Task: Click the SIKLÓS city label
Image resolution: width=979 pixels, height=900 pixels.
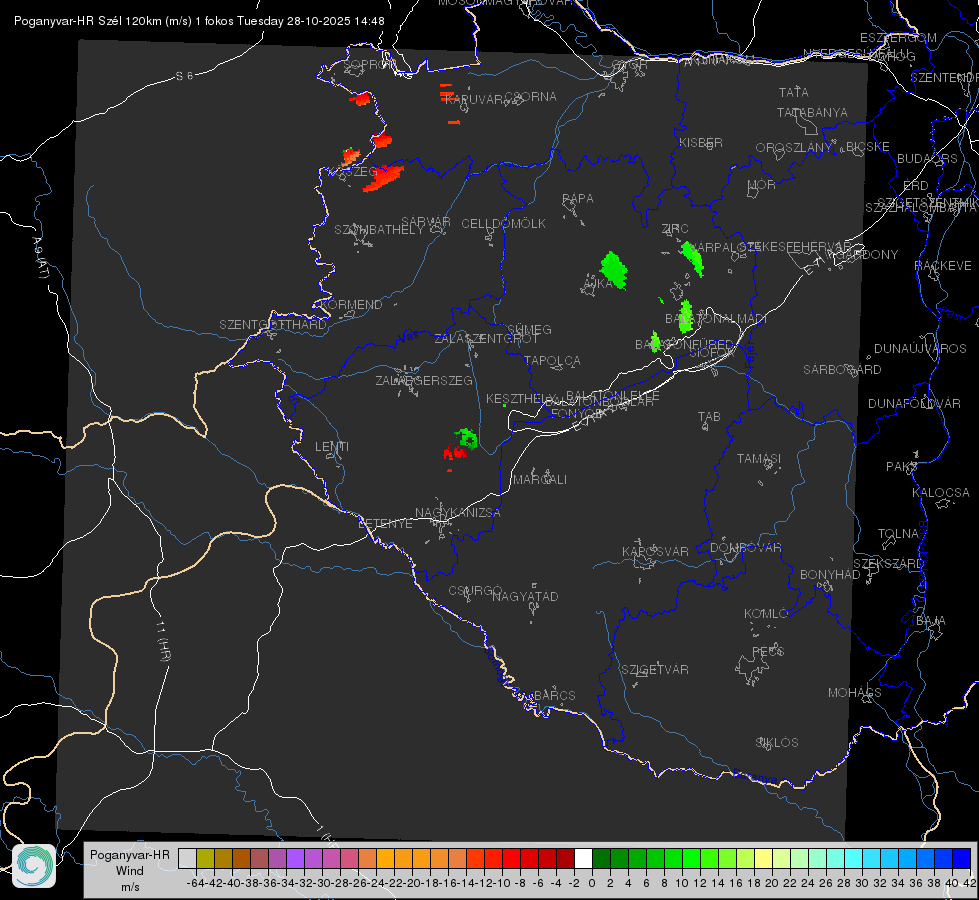Action: [777, 742]
